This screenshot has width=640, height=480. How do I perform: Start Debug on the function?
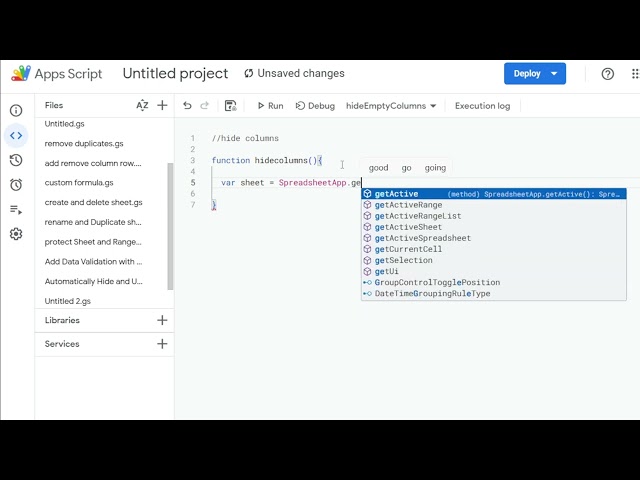(x=315, y=106)
